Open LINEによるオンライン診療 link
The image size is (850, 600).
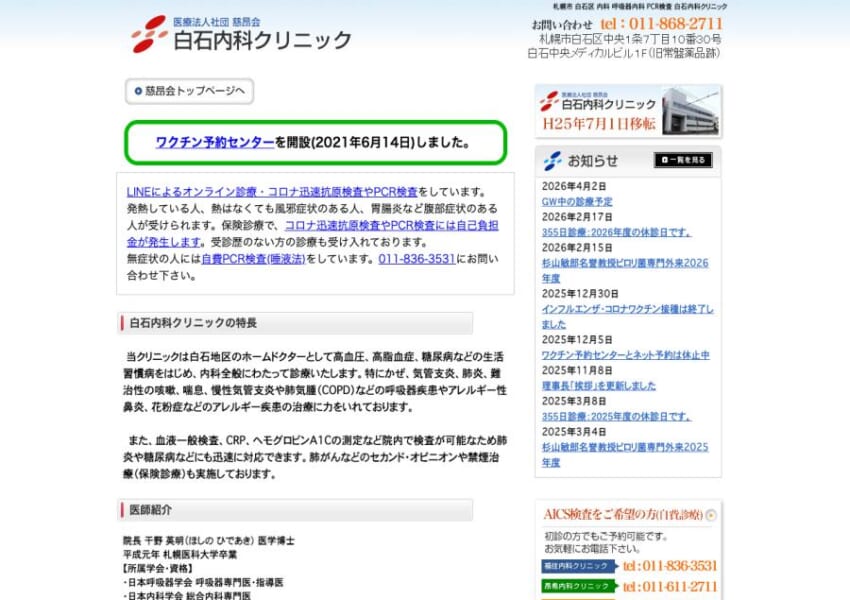[x=272, y=192]
